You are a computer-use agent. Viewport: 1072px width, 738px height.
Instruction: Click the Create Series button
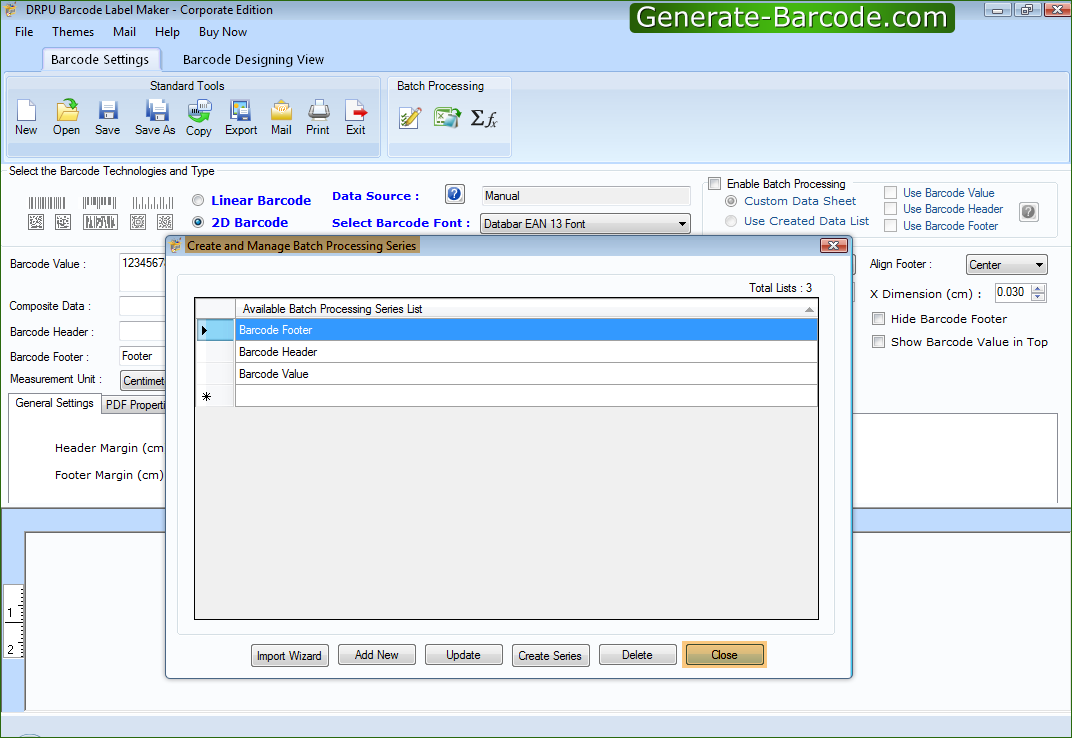click(x=550, y=655)
